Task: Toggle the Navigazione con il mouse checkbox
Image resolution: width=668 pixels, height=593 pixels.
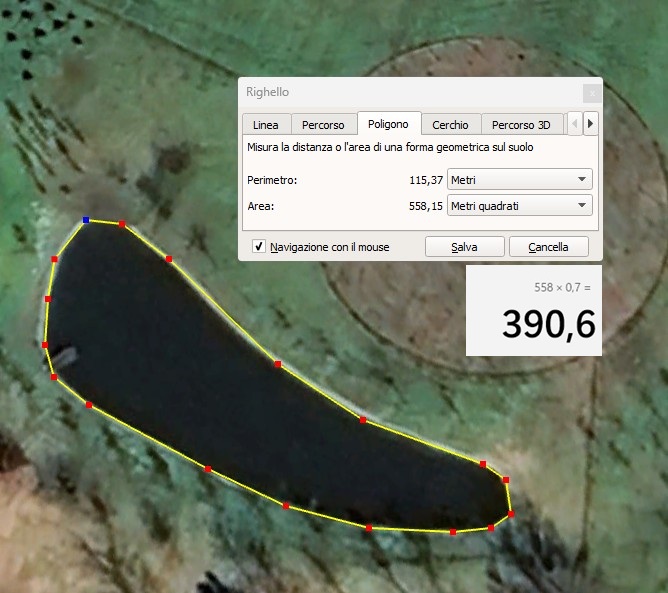Action: coord(259,246)
